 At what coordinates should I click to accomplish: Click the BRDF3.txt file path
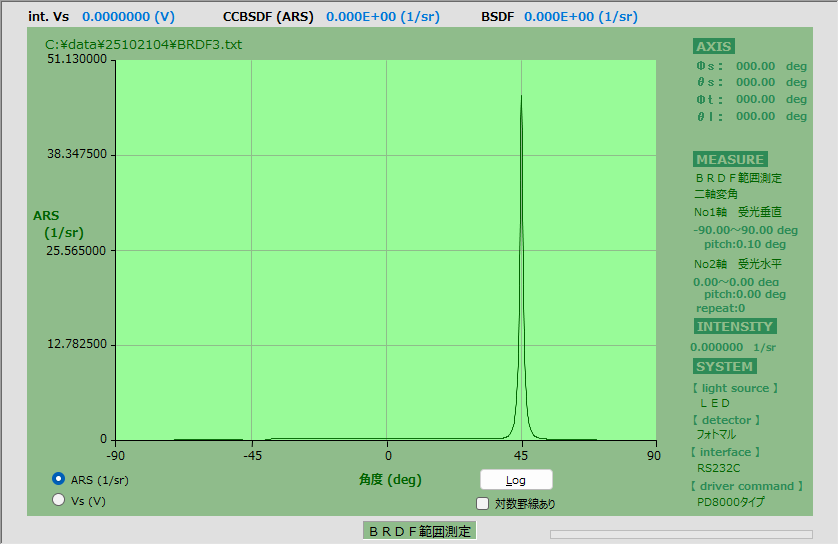tap(144, 45)
